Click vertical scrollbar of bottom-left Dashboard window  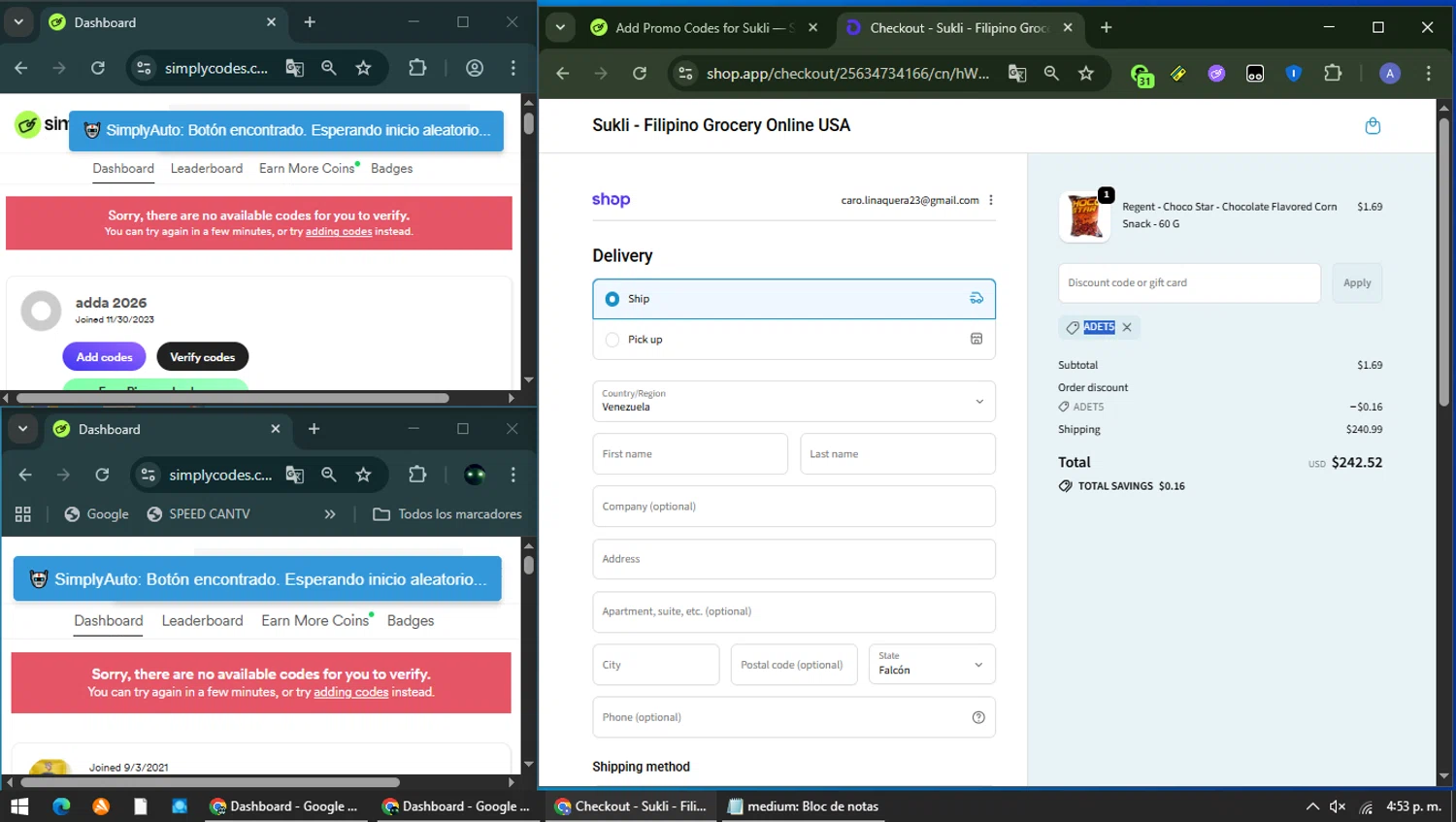click(x=528, y=563)
